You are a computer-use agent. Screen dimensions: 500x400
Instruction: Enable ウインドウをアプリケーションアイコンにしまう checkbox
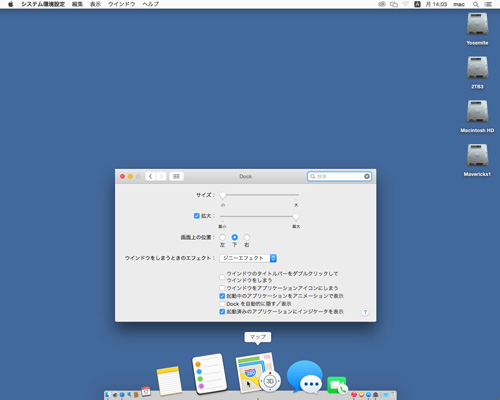coord(222,288)
